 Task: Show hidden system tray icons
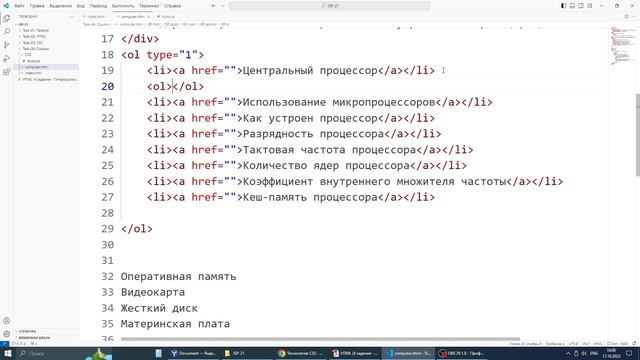[568, 353]
